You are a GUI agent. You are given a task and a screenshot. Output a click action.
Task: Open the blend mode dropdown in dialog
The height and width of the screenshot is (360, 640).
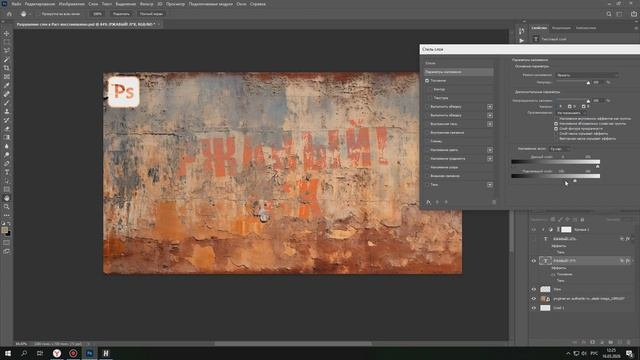pos(587,75)
